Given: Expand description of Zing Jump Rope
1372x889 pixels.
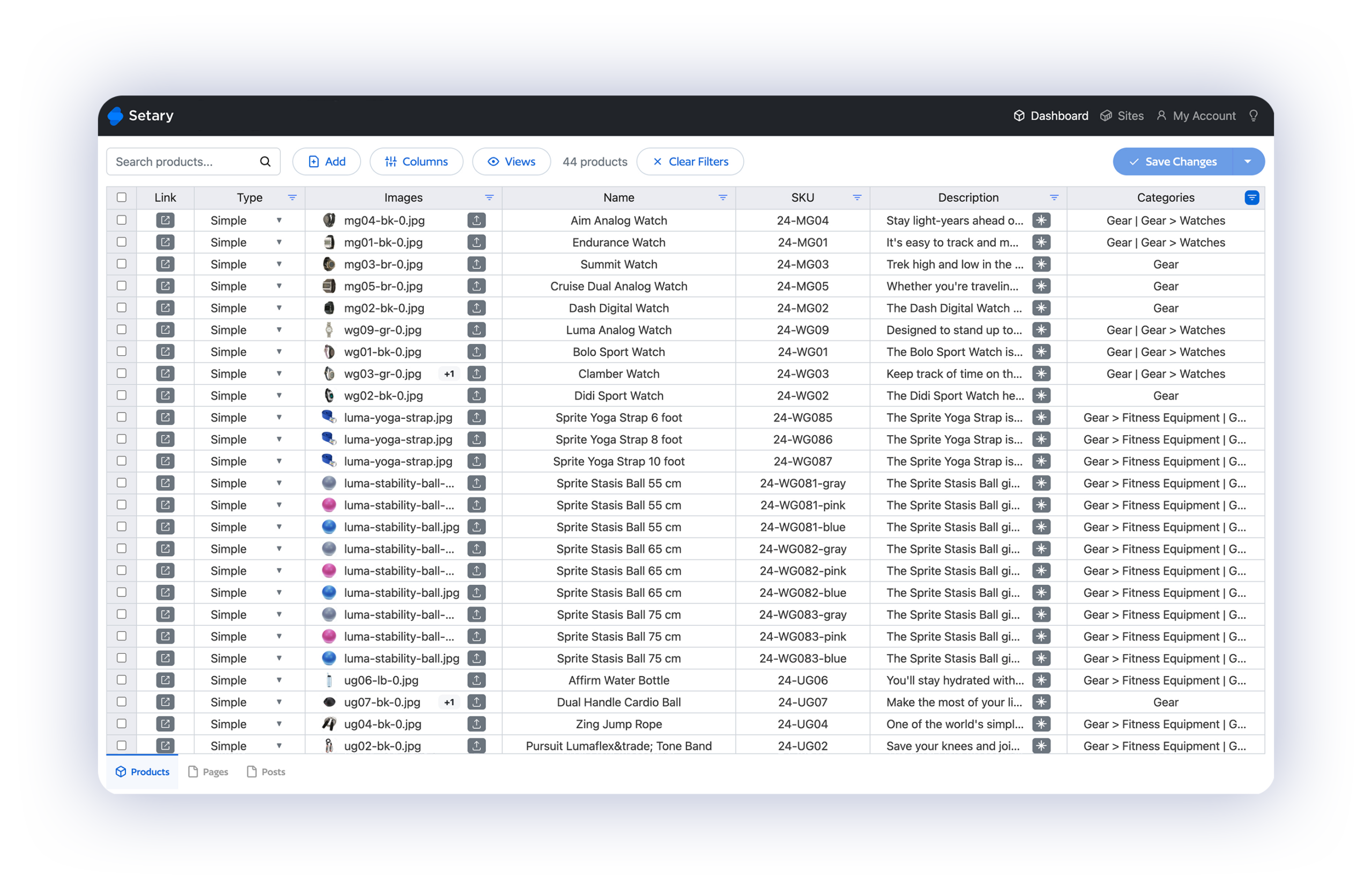Looking at the screenshot, I should pyautogui.click(x=1041, y=723).
